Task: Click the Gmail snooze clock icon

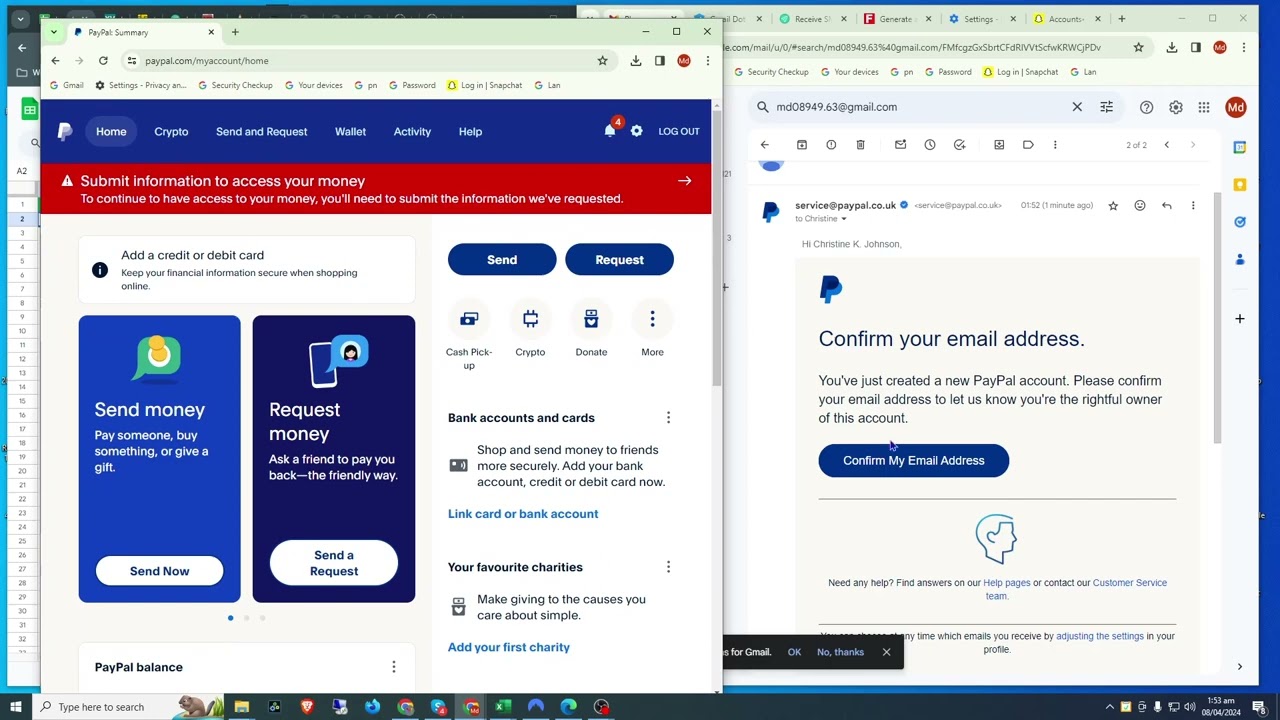Action: [x=930, y=145]
